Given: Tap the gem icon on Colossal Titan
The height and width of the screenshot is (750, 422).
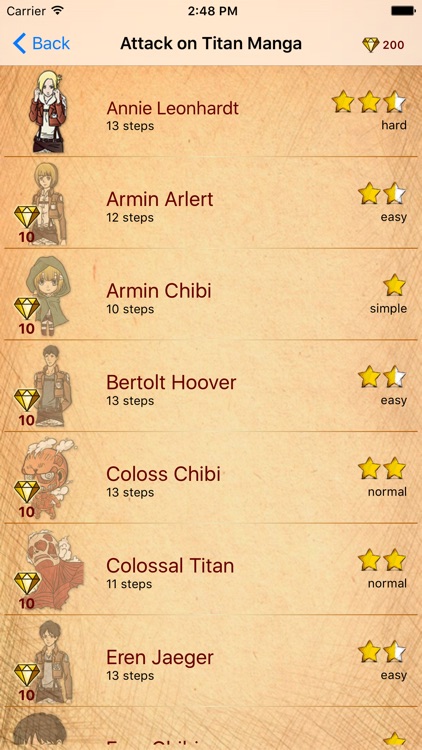Looking at the screenshot, I should (x=27, y=583).
